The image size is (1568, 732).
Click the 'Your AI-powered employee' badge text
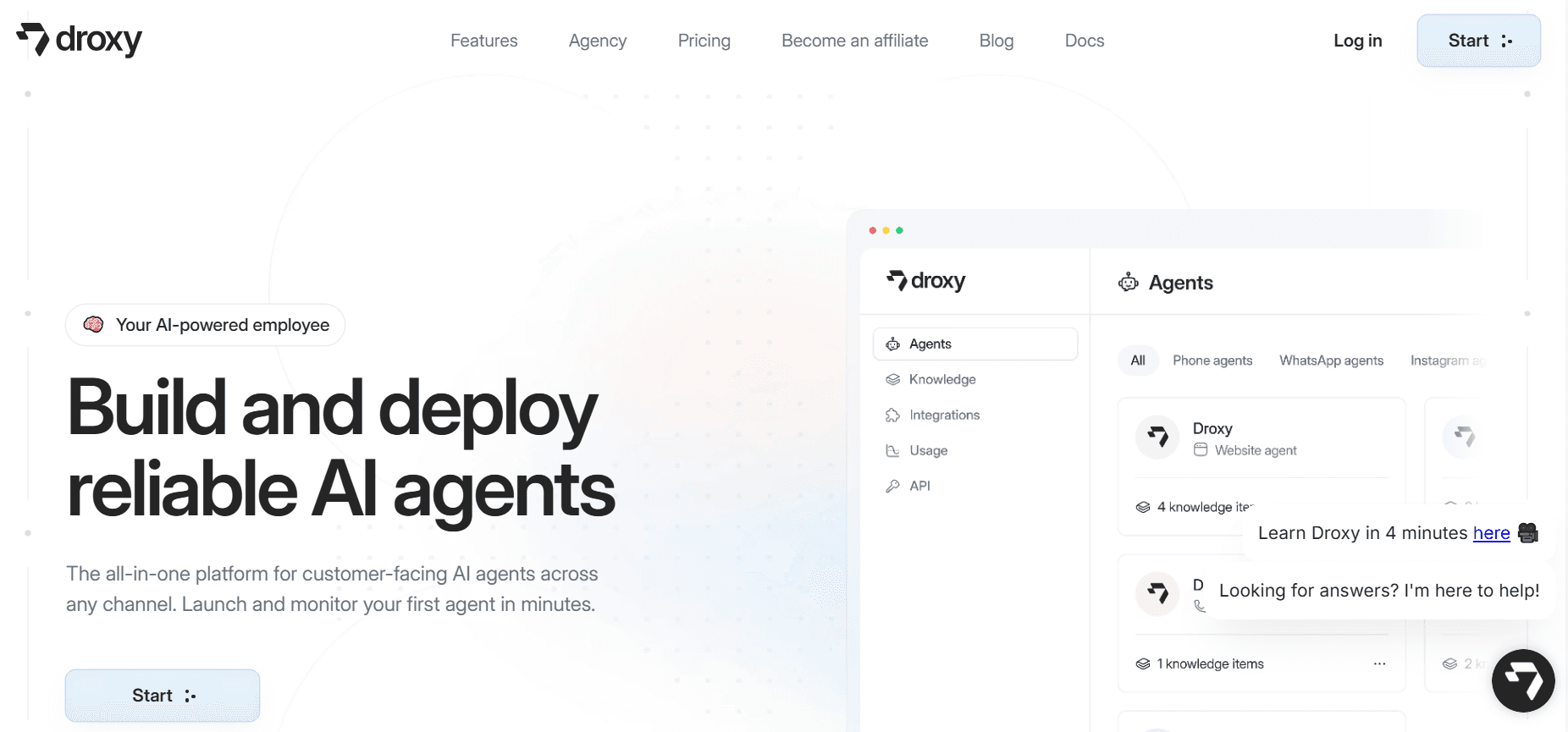pyautogui.click(x=223, y=325)
